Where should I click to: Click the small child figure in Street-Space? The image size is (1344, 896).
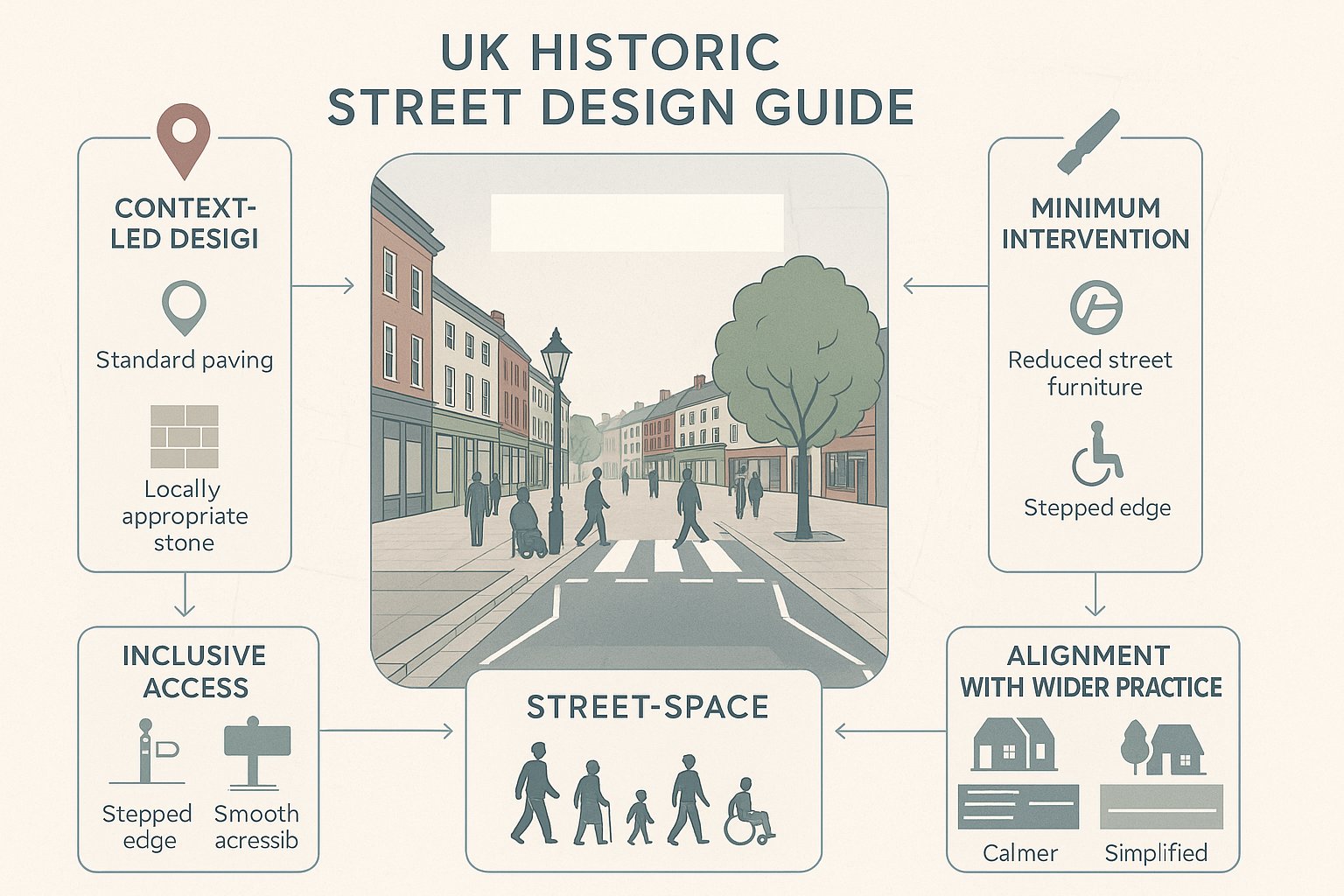640,817
